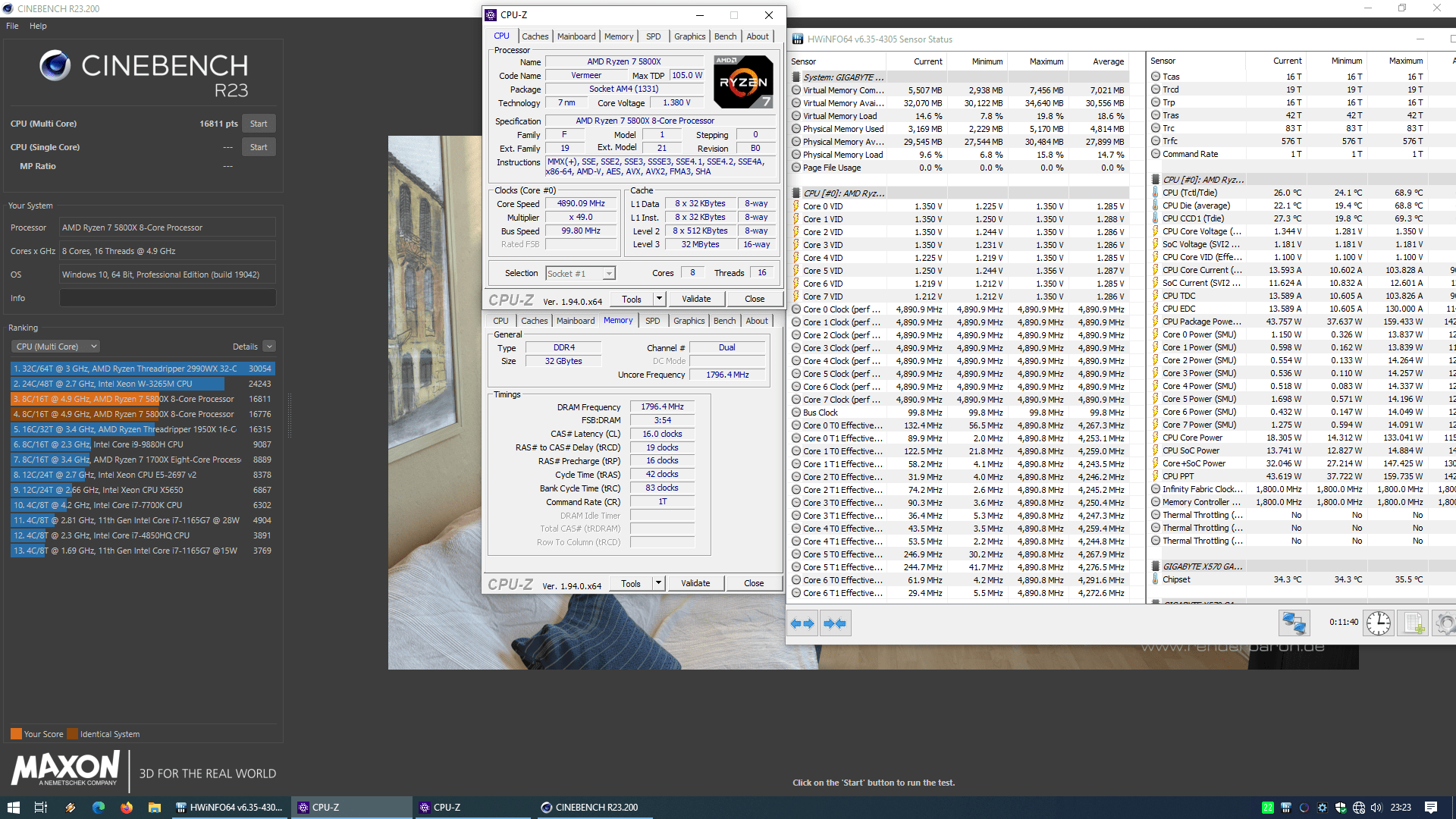Launch Firefox from the taskbar
Viewport: 1456px width, 819px height.
[x=127, y=808]
